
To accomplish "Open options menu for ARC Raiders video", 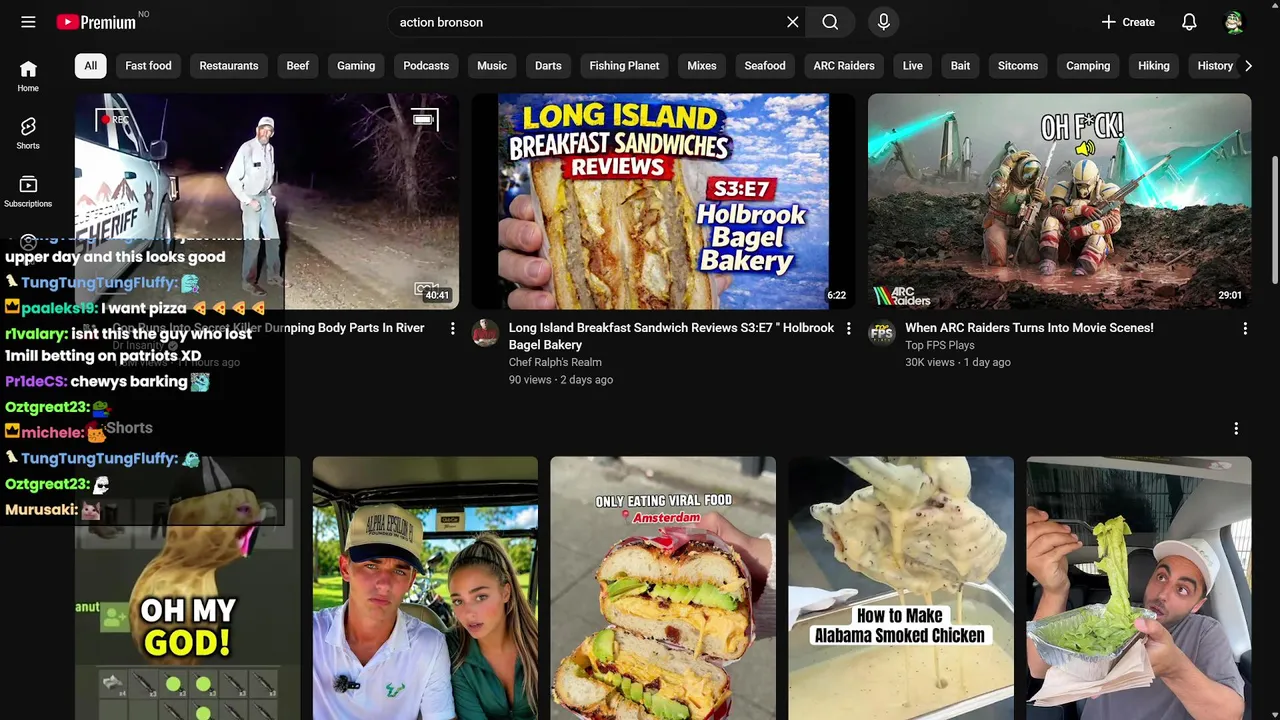I will [x=1244, y=328].
